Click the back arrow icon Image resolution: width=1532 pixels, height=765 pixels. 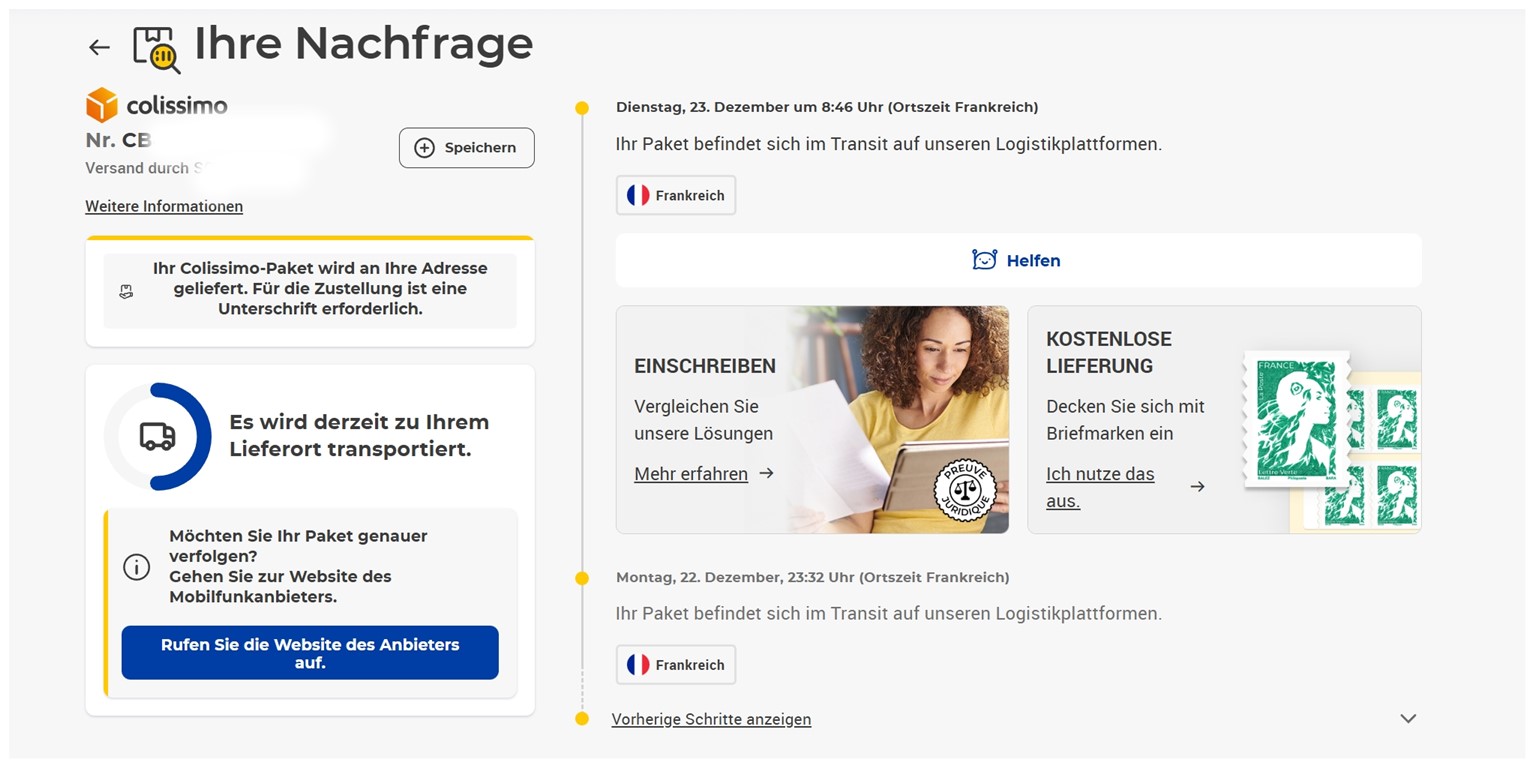click(x=98, y=47)
